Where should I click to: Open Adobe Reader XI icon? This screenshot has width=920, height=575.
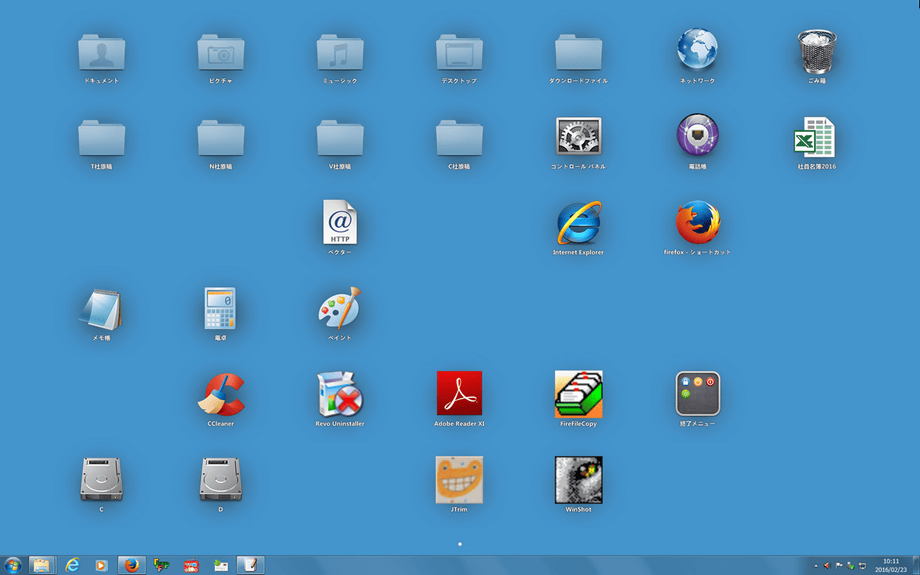coord(459,393)
